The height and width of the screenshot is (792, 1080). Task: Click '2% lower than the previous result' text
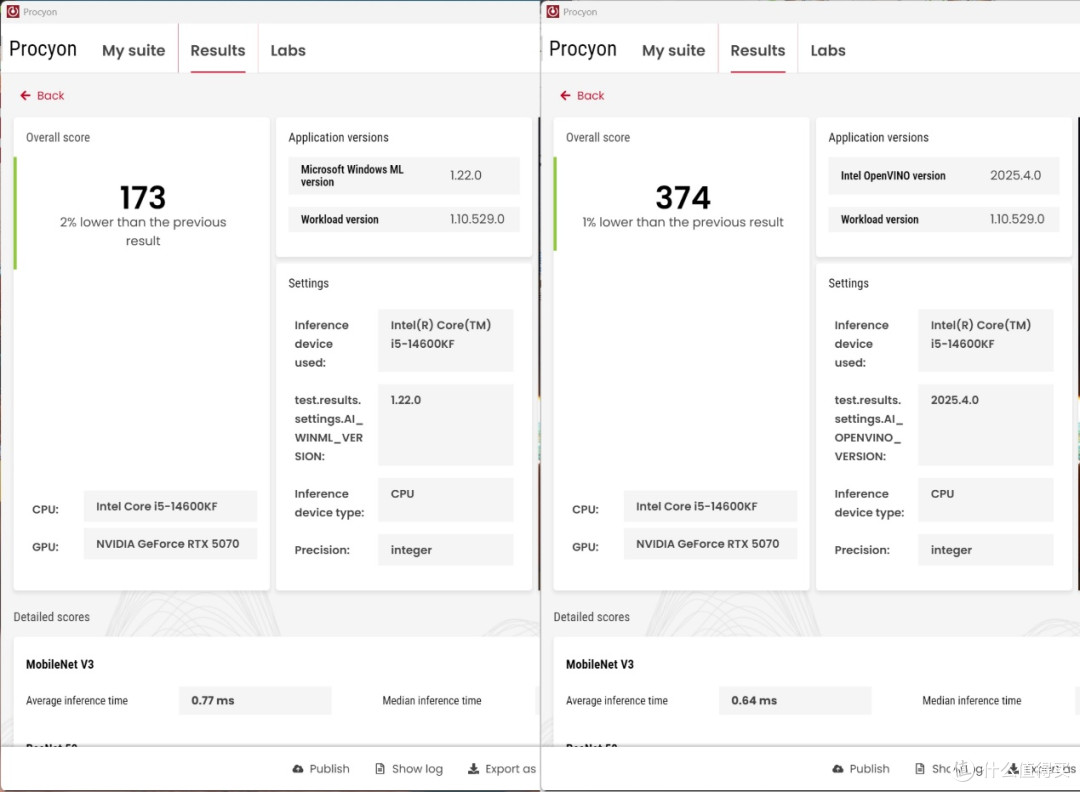(143, 231)
